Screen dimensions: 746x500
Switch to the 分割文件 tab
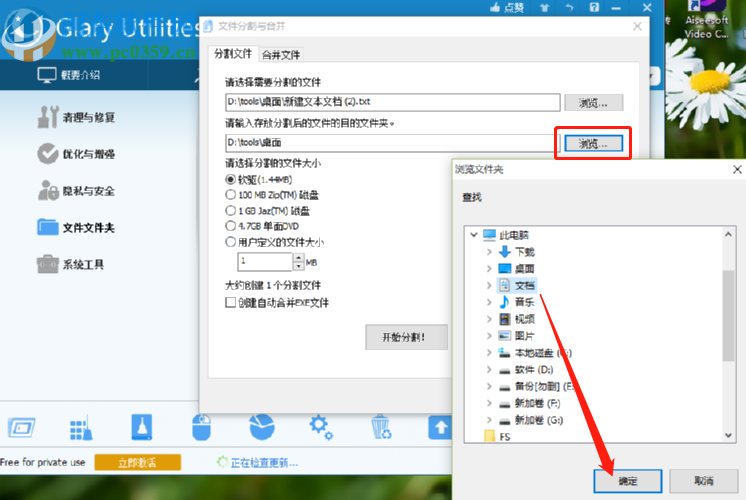(233, 54)
